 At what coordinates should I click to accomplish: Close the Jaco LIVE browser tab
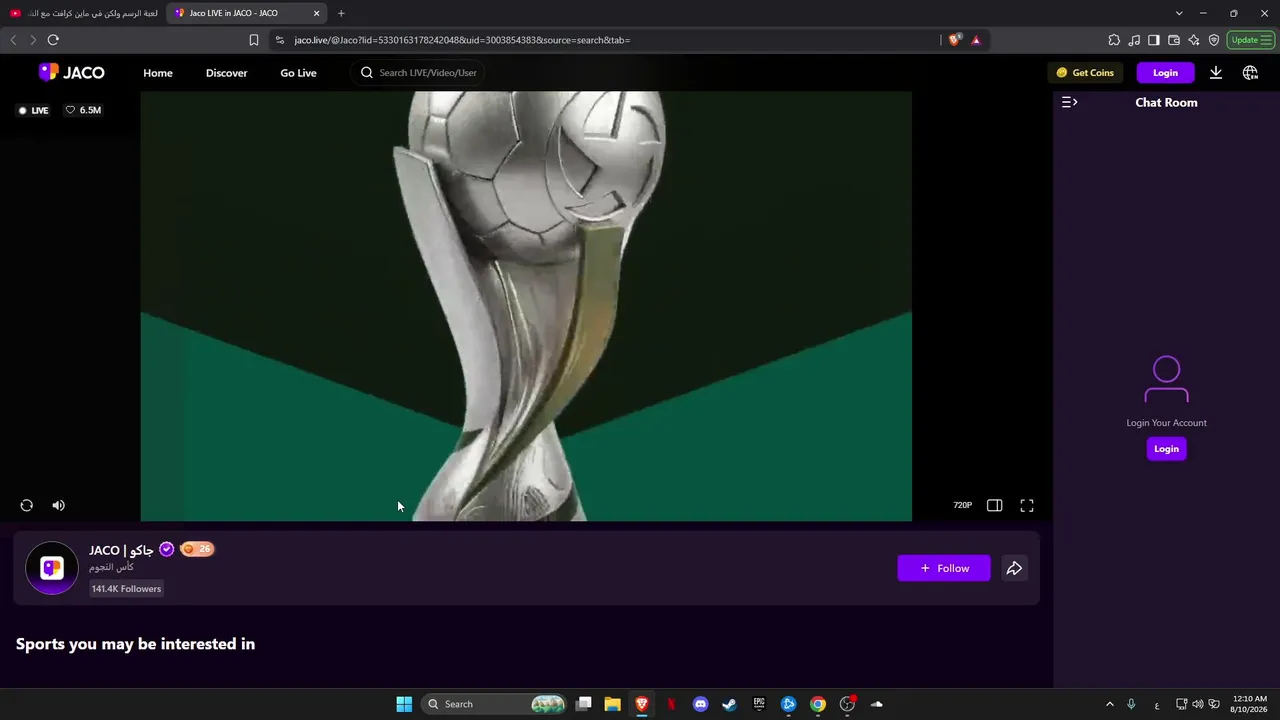point(316,13)
